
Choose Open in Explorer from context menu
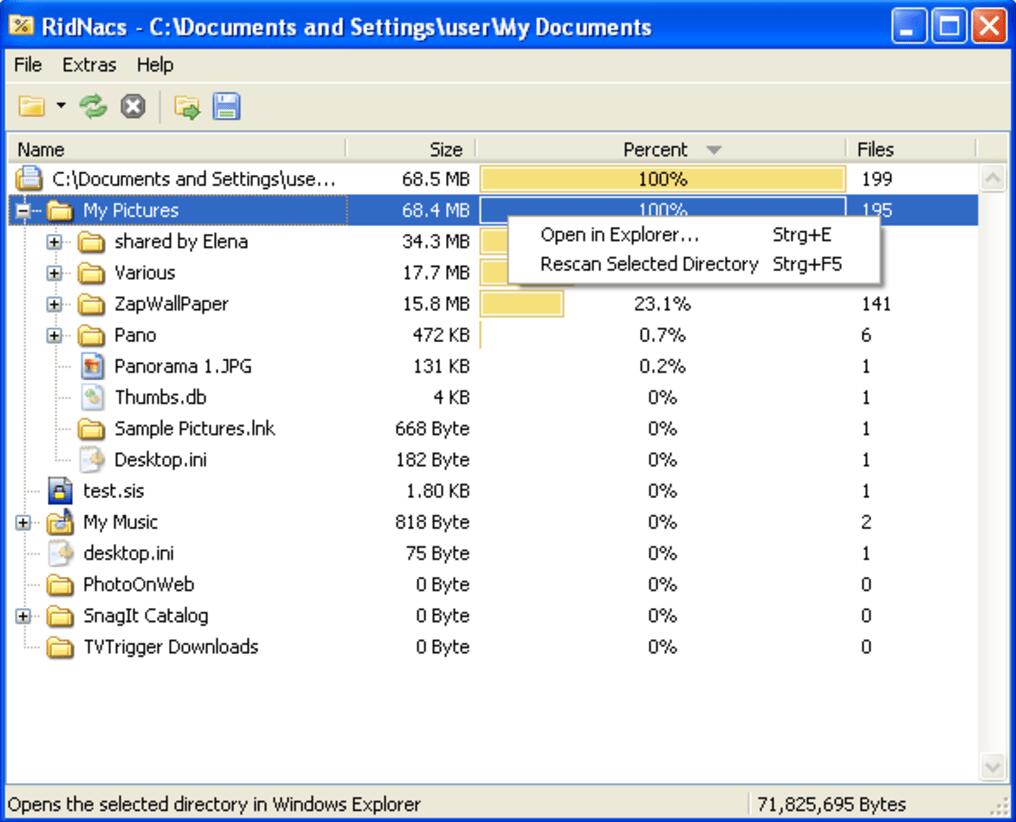619,235
